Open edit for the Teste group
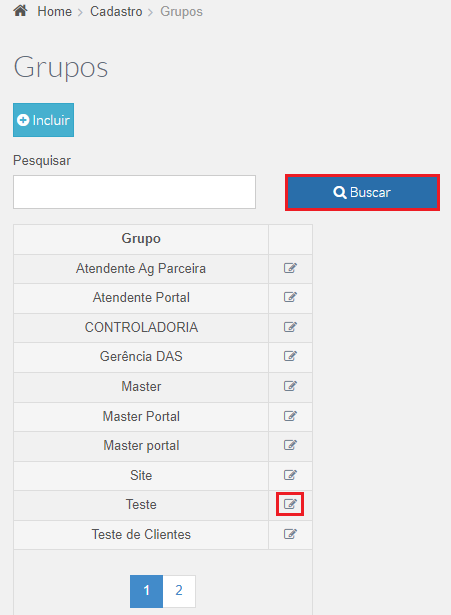This screenshot has height=615, width=451. [290, 504]
